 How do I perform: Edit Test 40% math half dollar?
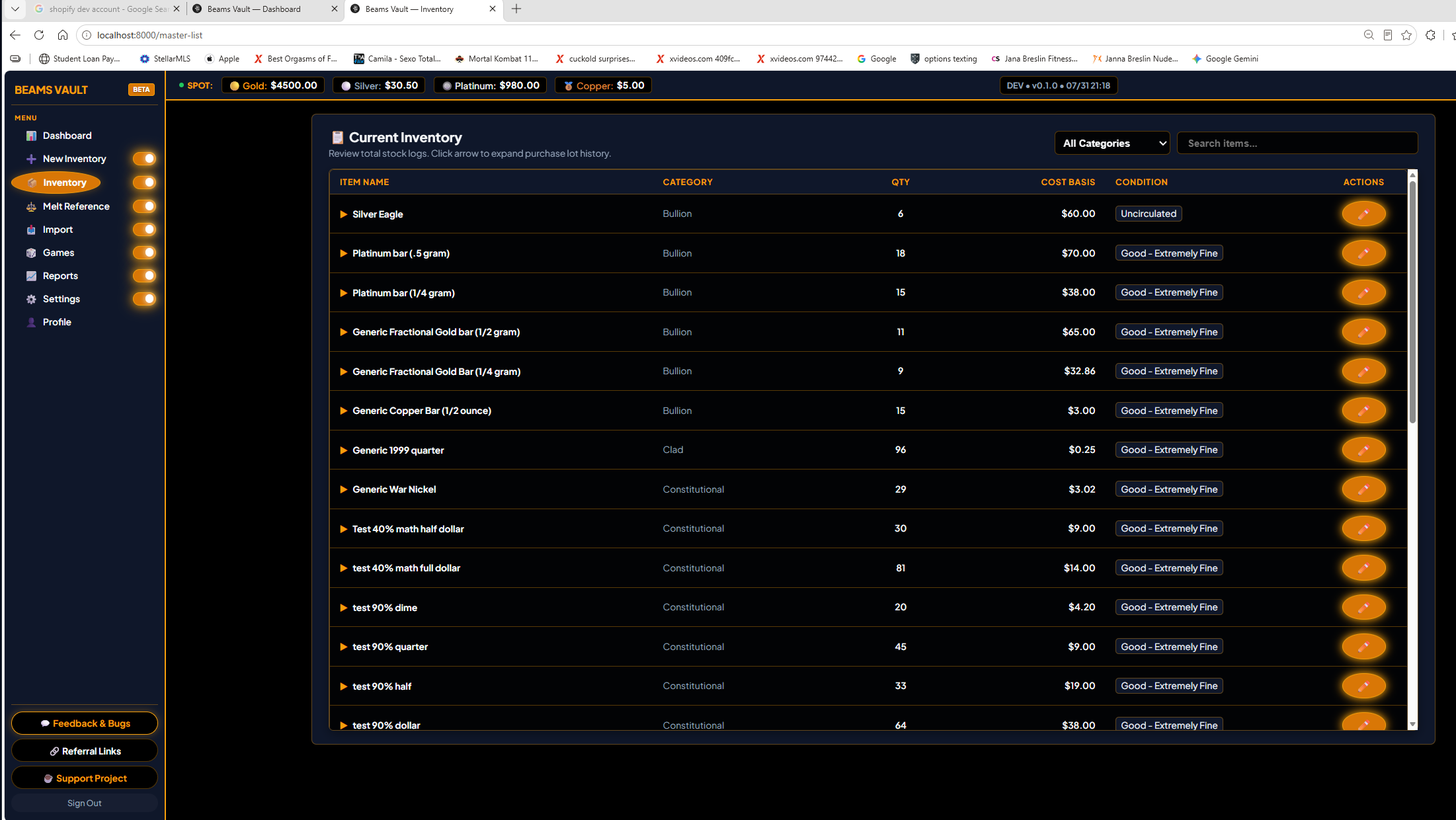tap(1363, 528)
